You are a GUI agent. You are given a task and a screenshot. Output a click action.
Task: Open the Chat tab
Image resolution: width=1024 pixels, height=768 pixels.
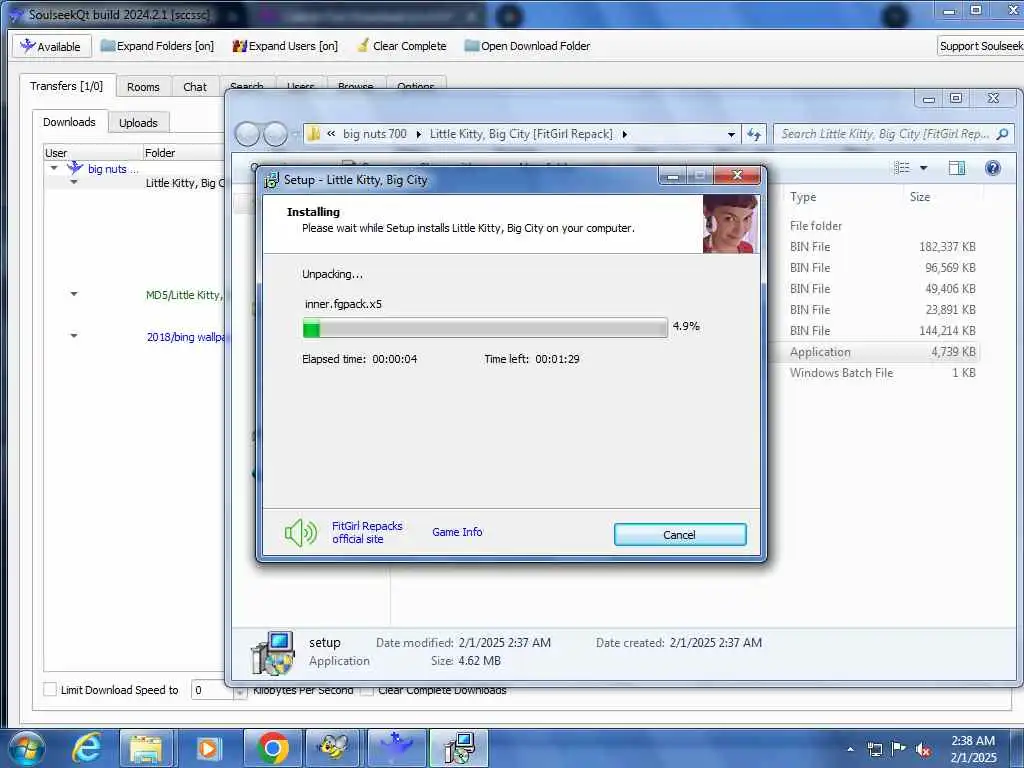tap(195, 87)
